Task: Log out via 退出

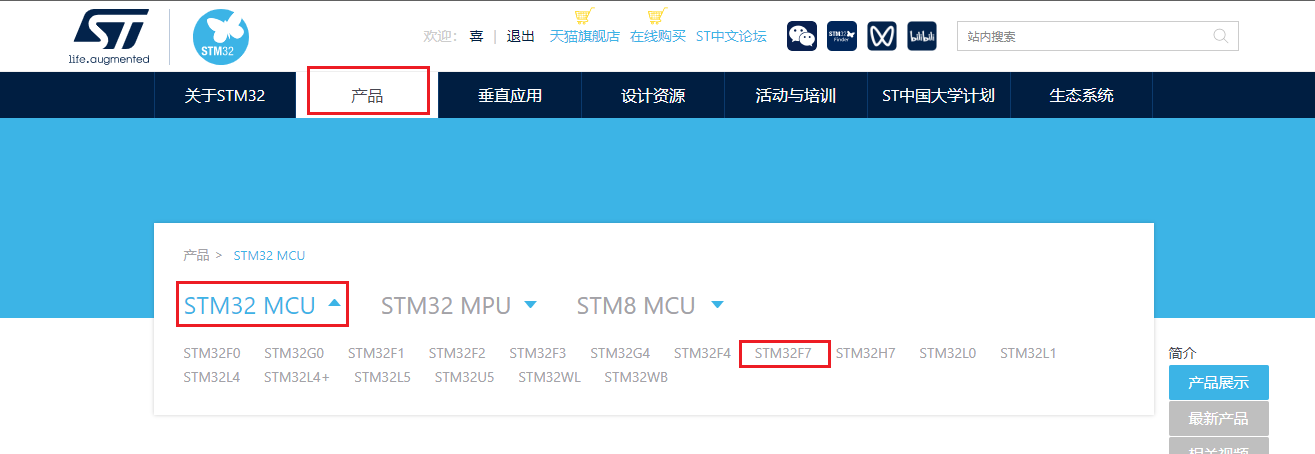Action: (x=520, y=36)
